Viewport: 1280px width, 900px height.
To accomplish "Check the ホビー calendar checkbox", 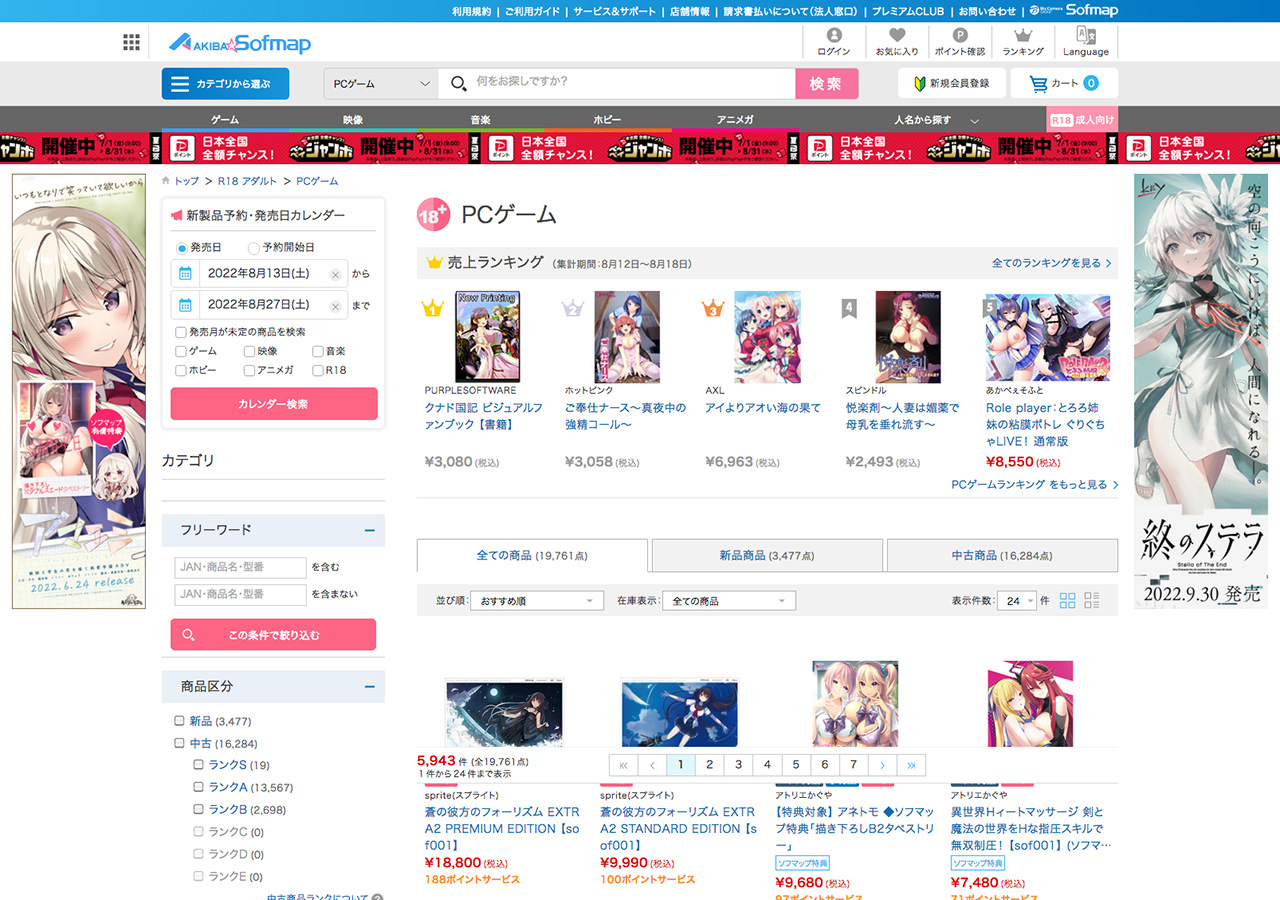I will pyautogui.click(x=181, y=370).
